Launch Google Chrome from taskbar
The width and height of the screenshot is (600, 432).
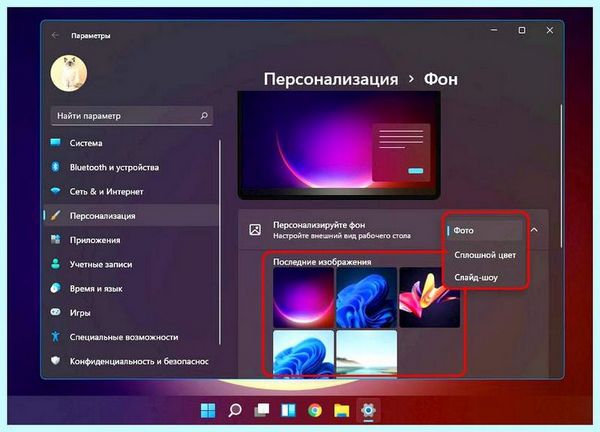coord(315,411)
